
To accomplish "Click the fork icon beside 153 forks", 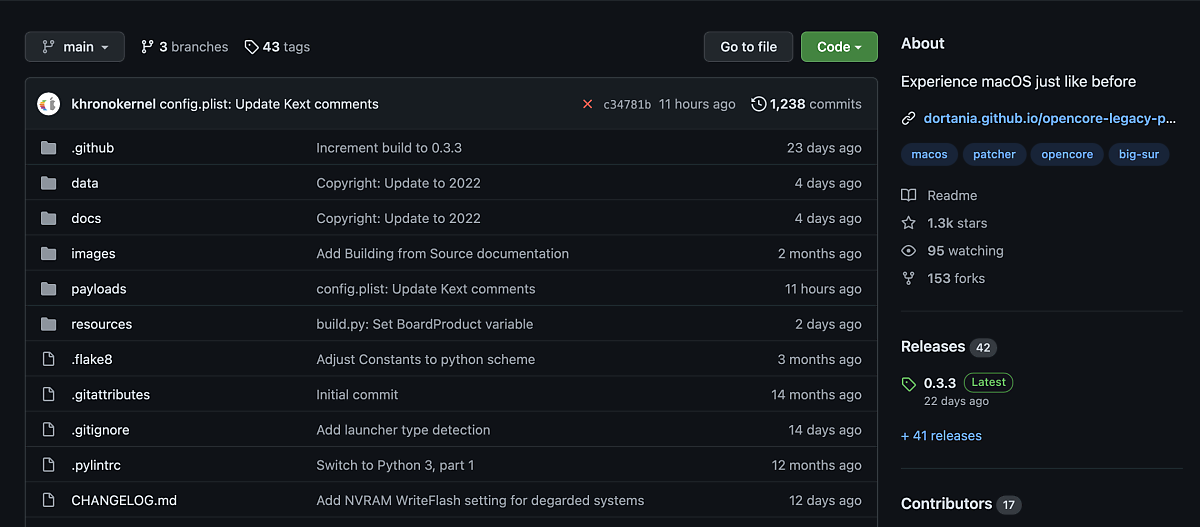I will (x=908, y=278).
